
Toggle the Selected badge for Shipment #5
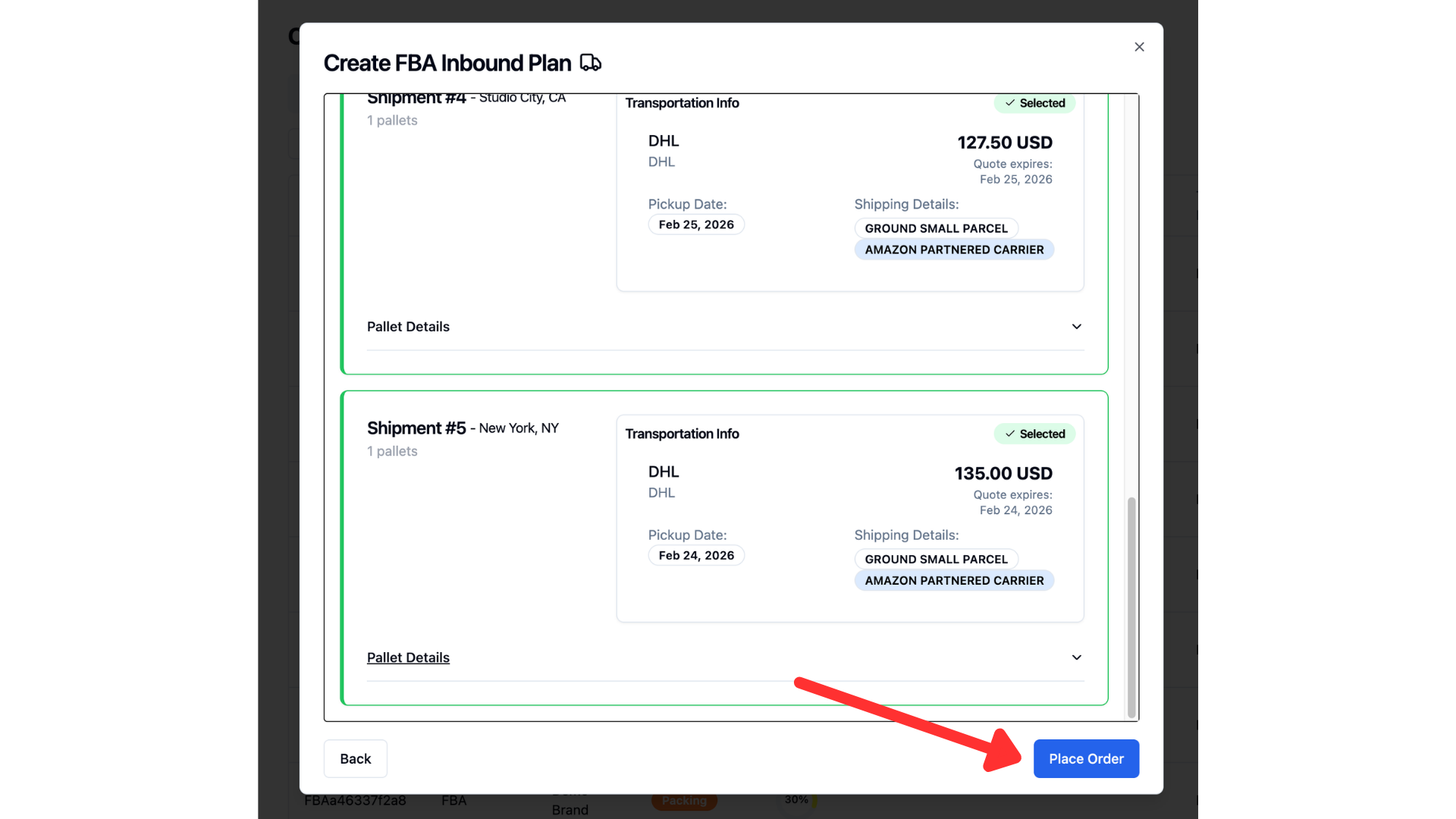(x=1034, y=434)
